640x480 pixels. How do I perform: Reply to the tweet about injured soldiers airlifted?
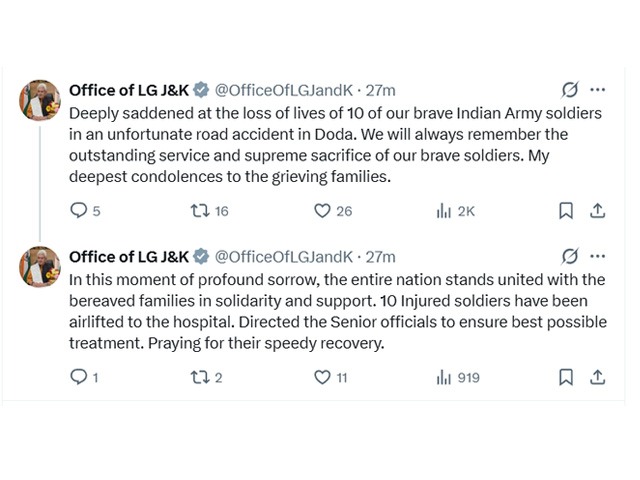coord(79,377)
